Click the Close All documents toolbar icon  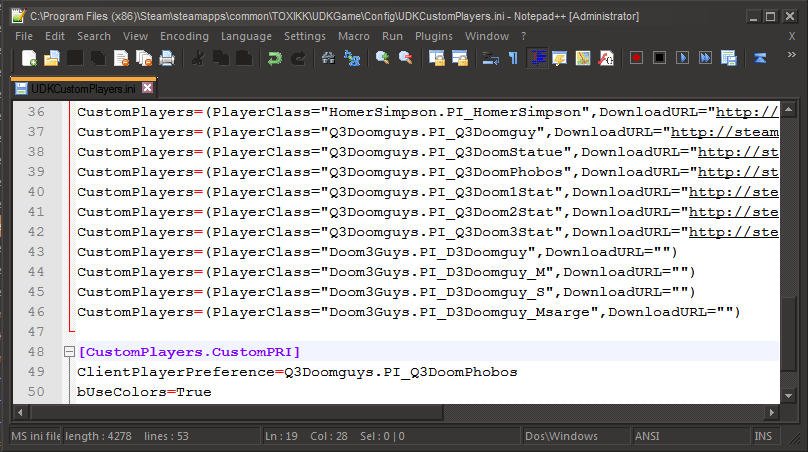tap(144, 58)
